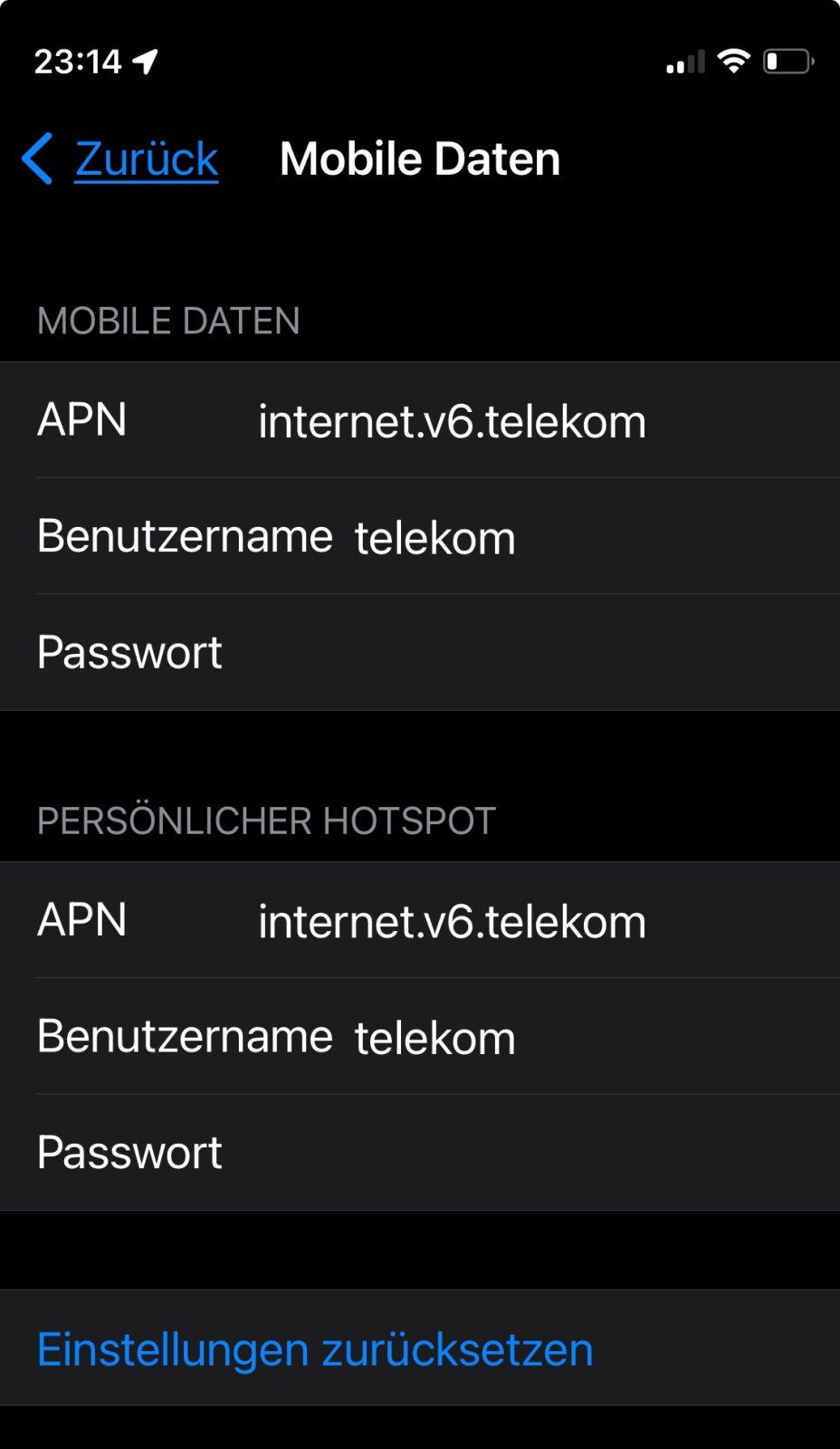Tap the Passwort label under Persönlicher Hotspot
This screenshot has height=1449, width=840.
(x=129, y=1153)
